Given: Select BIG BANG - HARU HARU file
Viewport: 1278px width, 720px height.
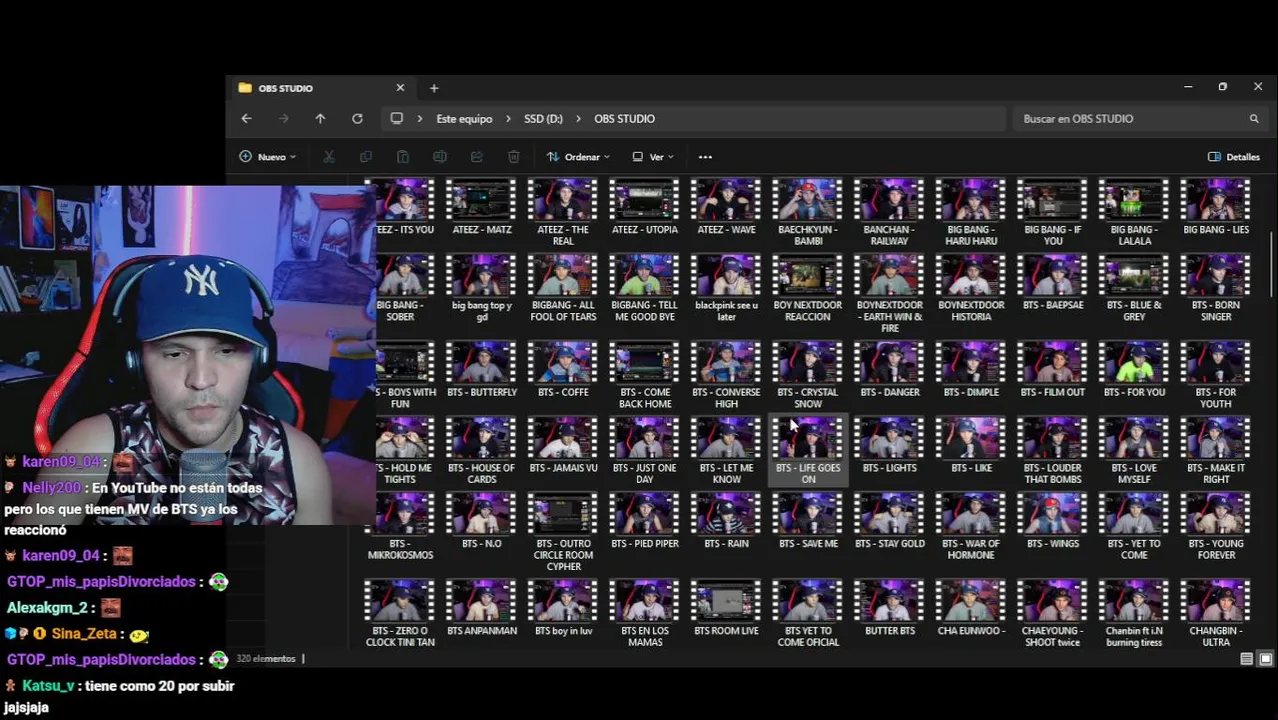Looking at the screenshot, I should click(971, 213).
